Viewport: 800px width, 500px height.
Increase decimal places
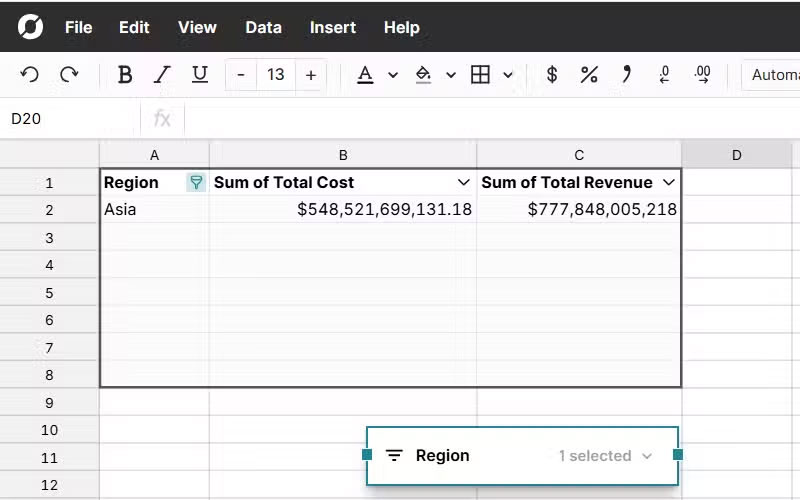coord(703,75)
